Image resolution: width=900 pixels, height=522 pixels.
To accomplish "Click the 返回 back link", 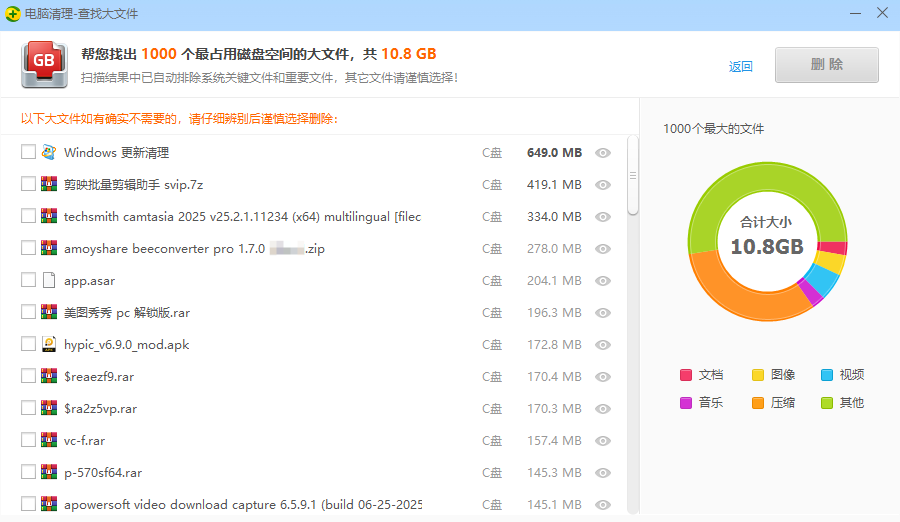I will 740,67.
